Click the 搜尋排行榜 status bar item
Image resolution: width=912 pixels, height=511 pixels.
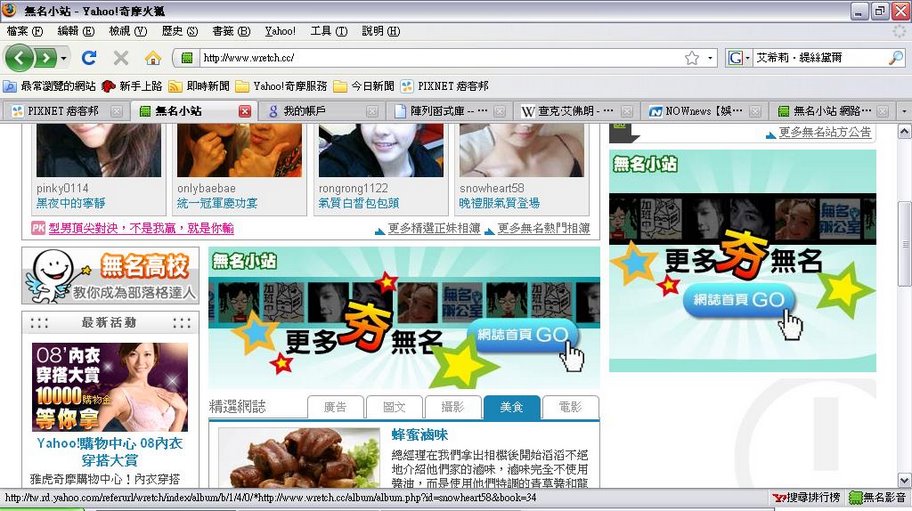807,498
